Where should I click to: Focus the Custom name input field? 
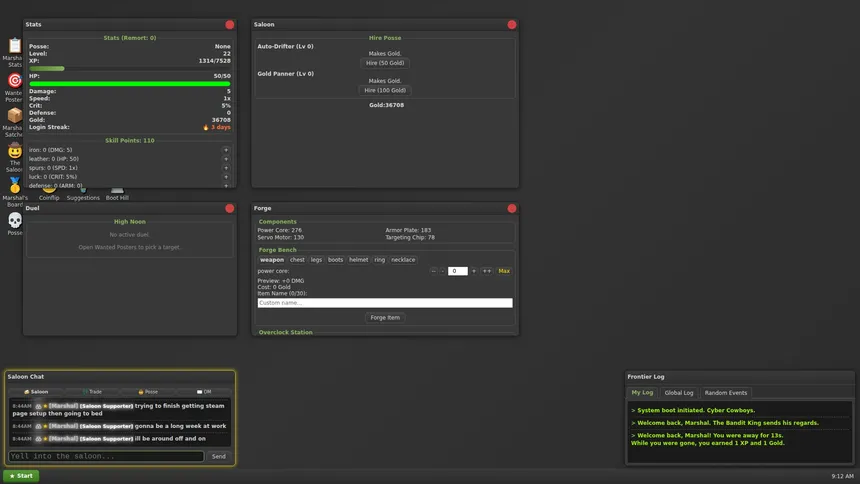coord(385,303)
